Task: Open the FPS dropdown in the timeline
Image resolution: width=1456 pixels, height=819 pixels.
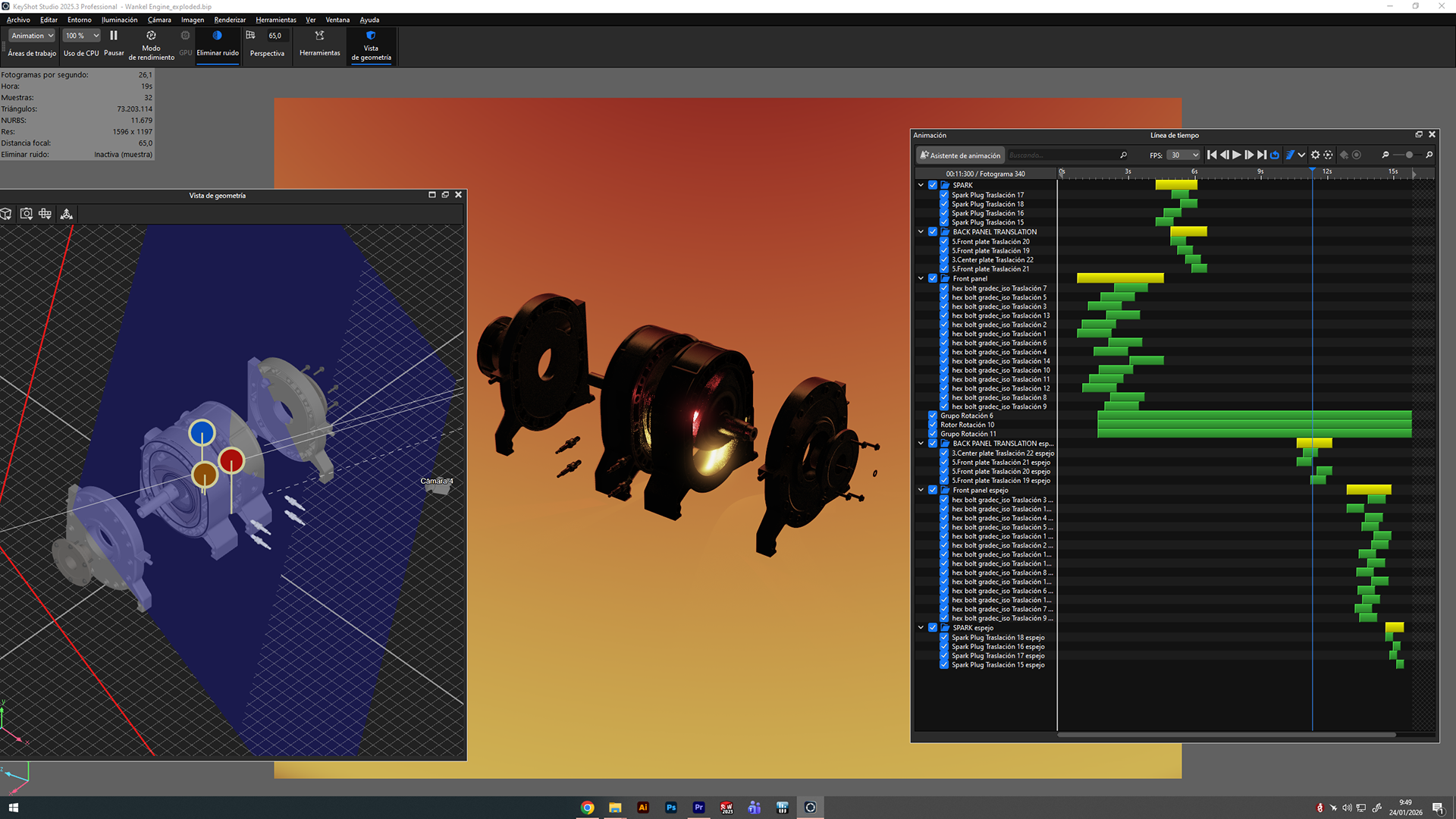Action: [x=1184, y=155]
